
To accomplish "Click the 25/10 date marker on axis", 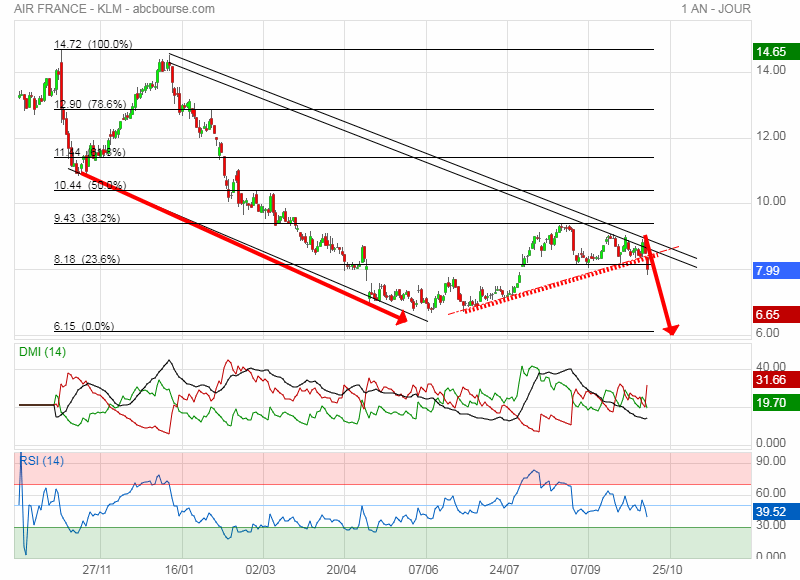I will pos(669,567).
